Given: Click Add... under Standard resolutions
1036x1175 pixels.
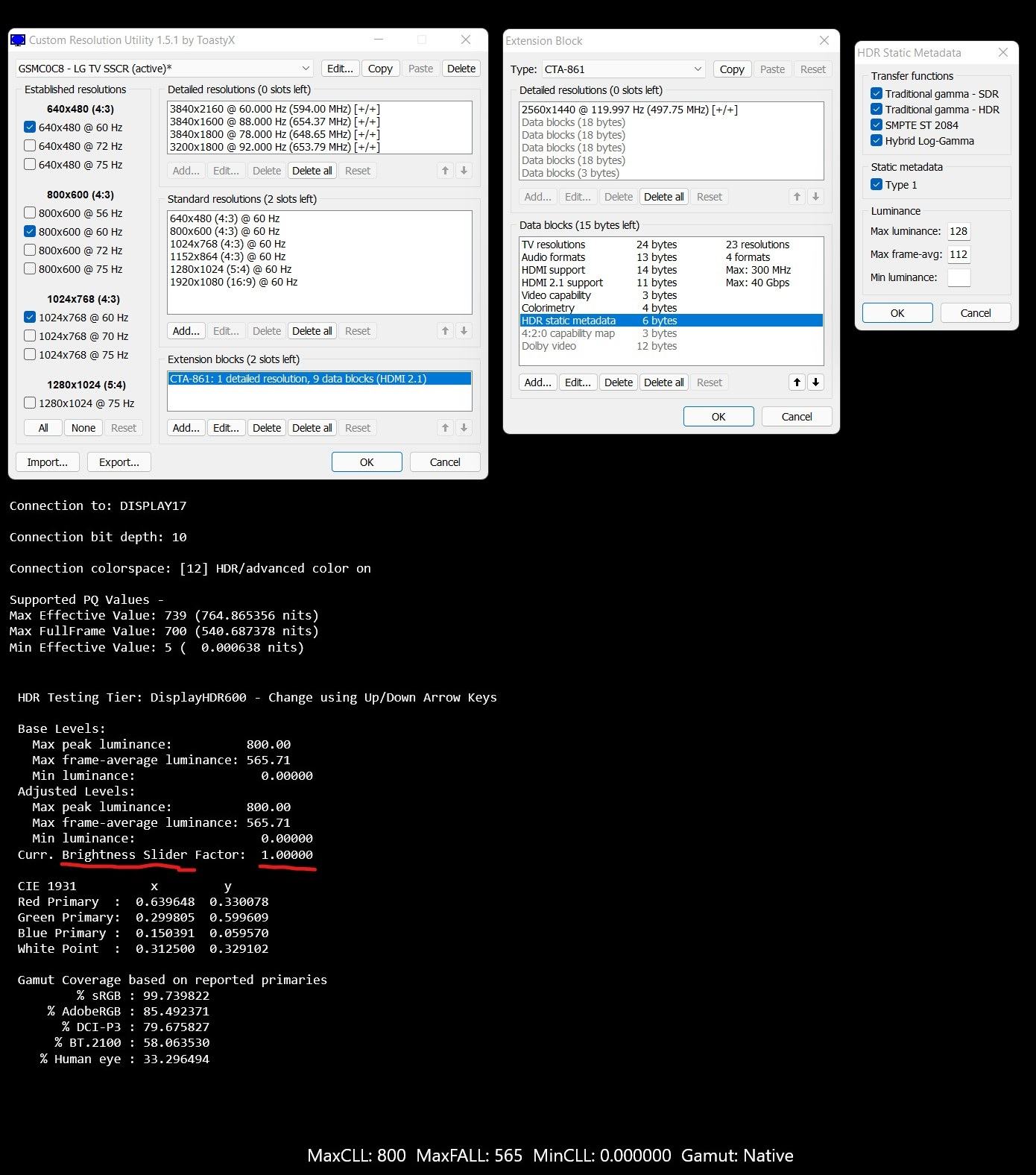Looking at the screenshot, I should [x=186, y=331].
